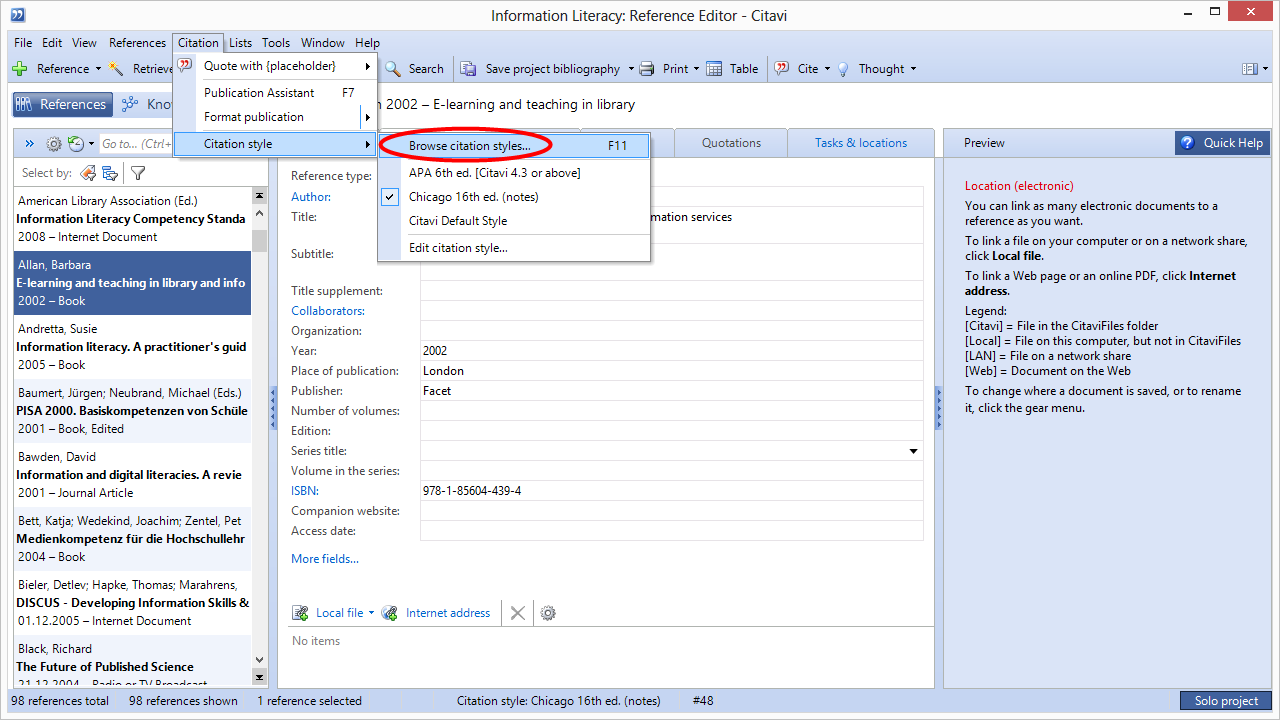The height and width of the screenshot is (720, 1280).
Task: Switch to the Tasks & locations tab
Action: click(x=861, y=143)
